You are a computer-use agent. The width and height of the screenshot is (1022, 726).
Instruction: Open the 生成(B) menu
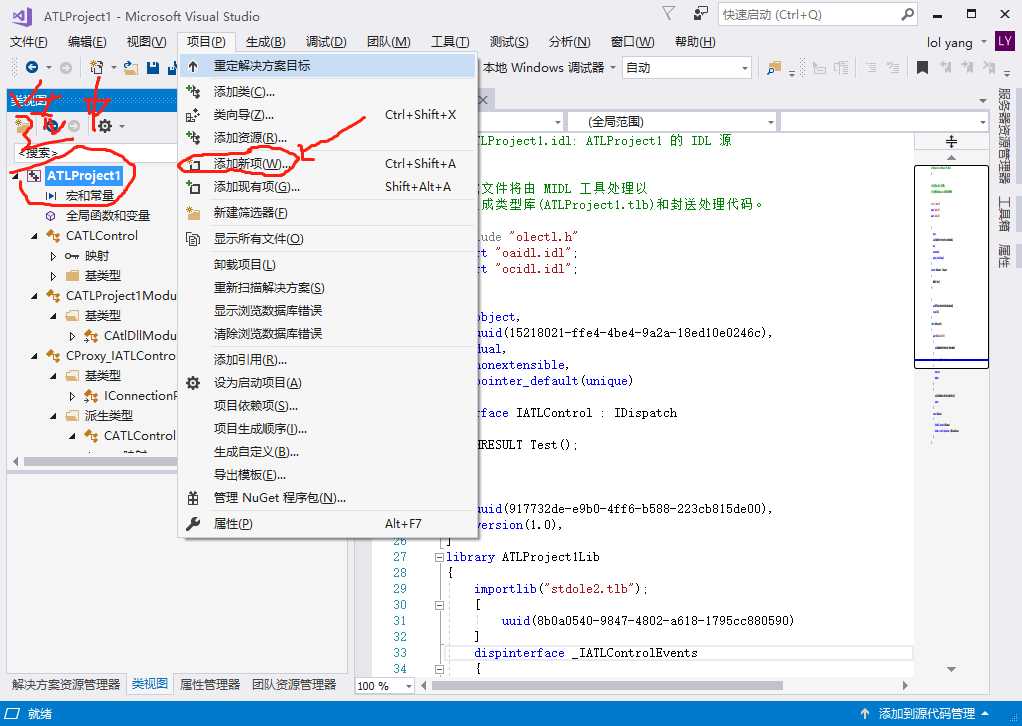(265, 42)
